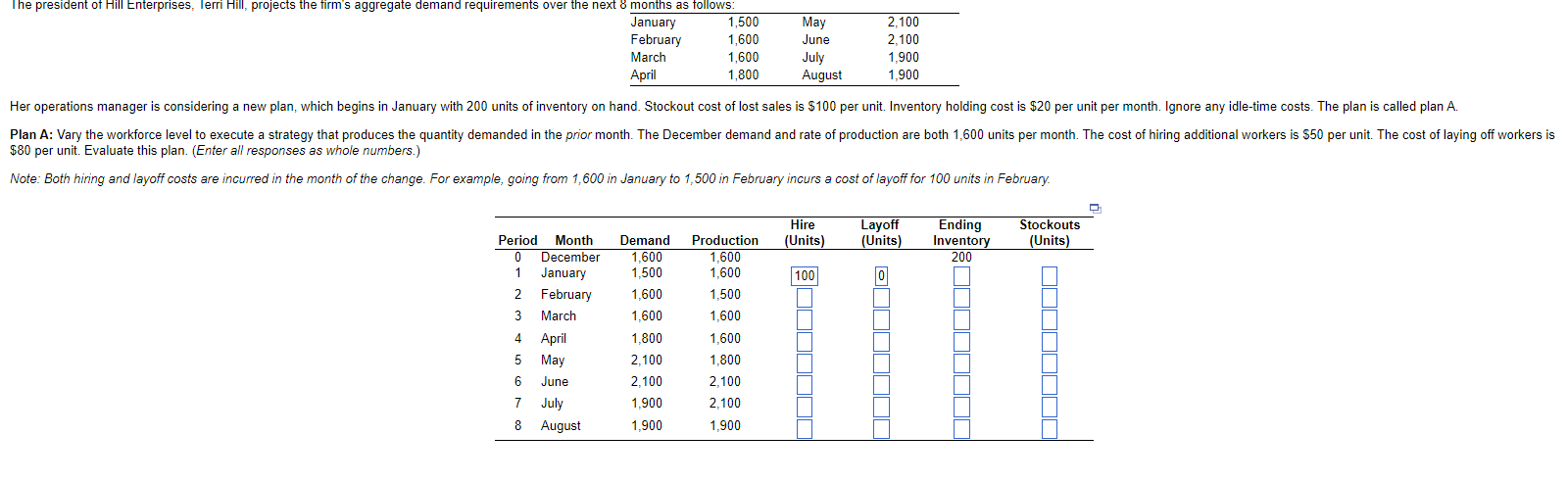Image resolution: width=1568 pixels, height=483 pixels.
Task: Click the February Layoff input box
Action: click(881, 298)
